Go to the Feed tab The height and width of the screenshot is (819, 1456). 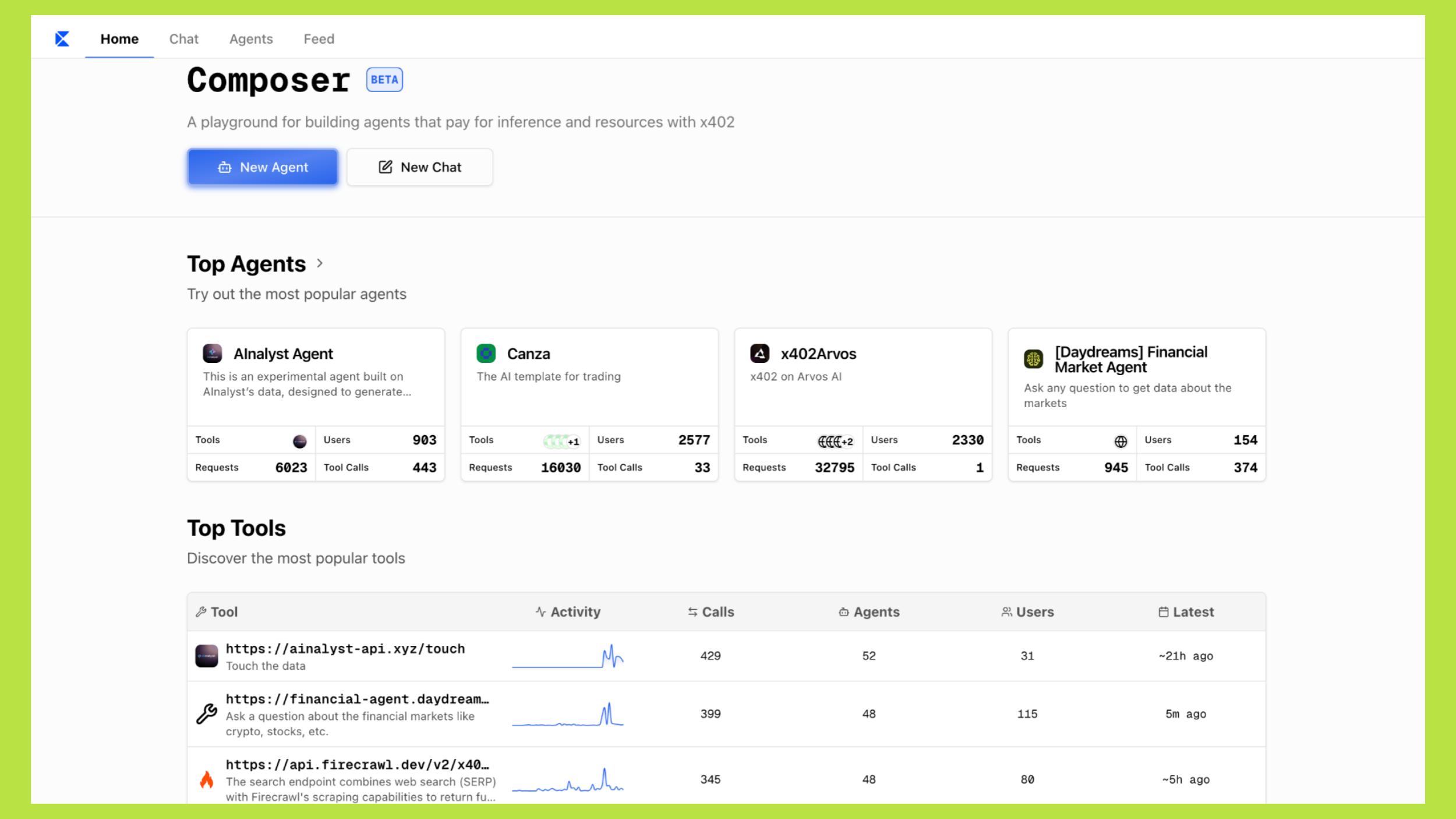319,39
